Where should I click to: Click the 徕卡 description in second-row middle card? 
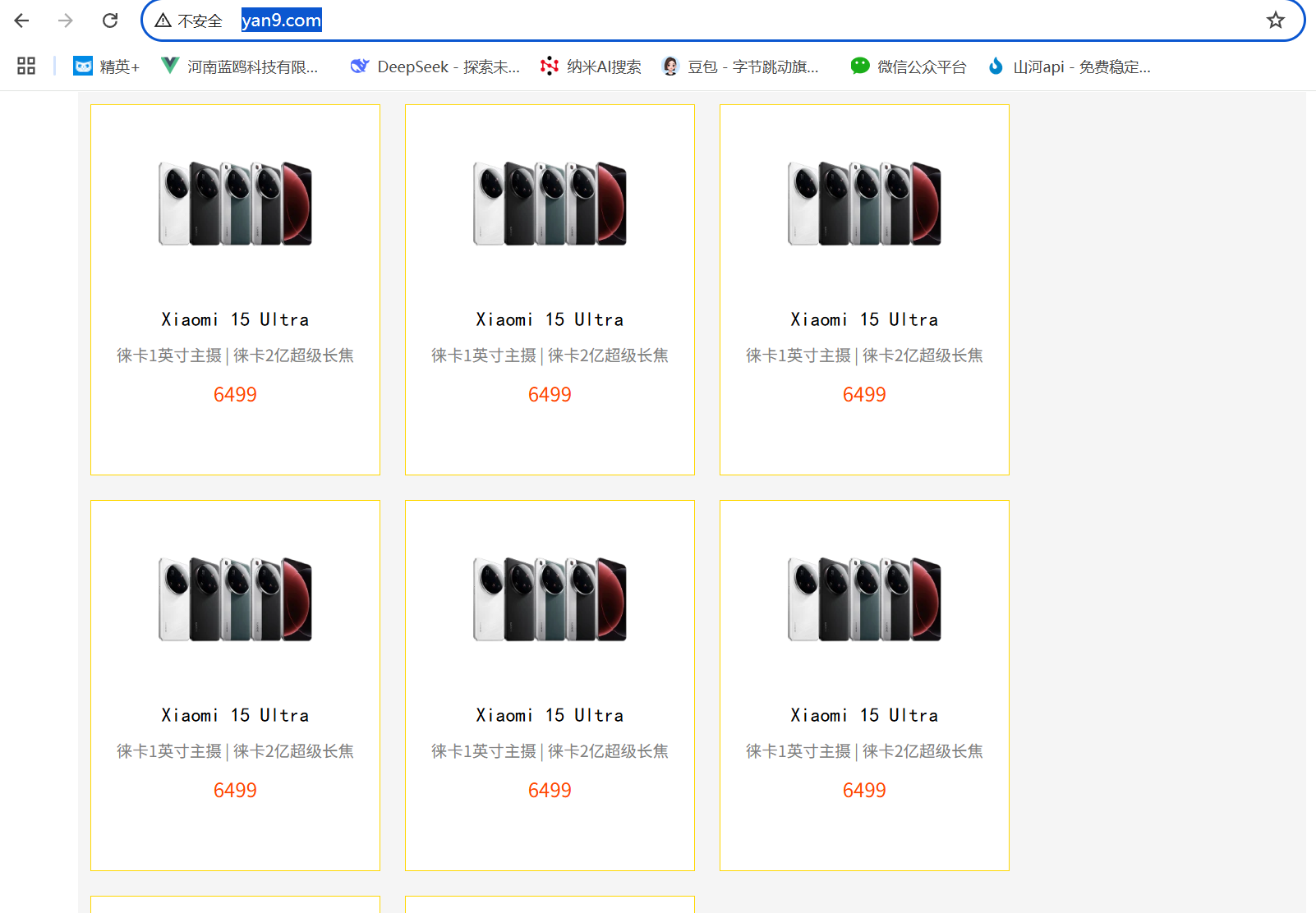[550, 751]
